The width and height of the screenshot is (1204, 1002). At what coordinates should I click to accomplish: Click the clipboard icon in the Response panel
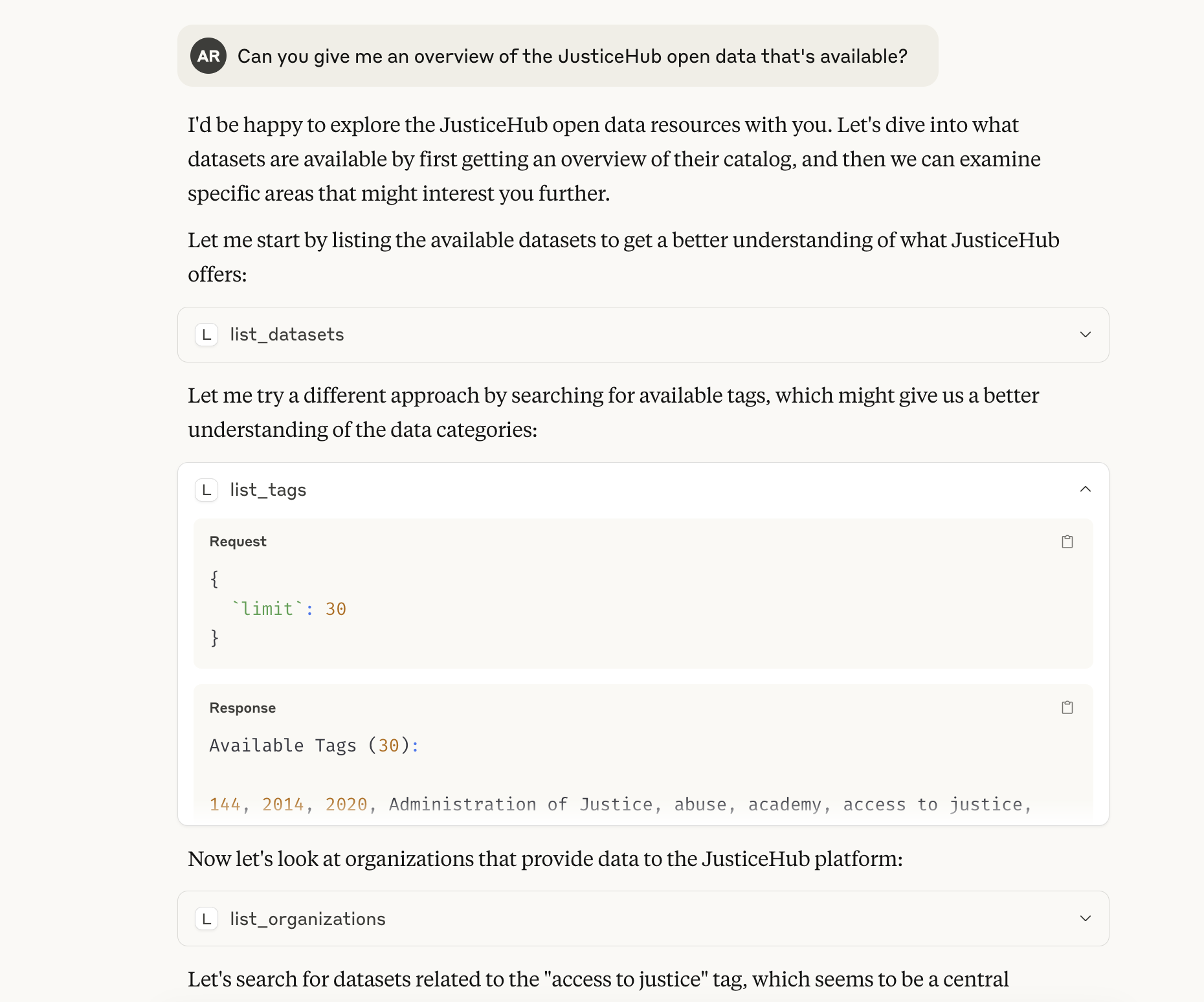coord(1067,707)
